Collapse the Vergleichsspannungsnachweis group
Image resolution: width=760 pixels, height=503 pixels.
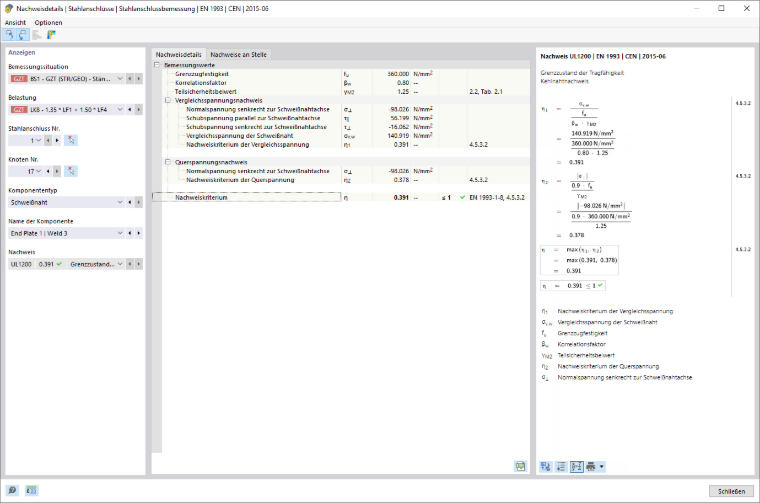168,100
